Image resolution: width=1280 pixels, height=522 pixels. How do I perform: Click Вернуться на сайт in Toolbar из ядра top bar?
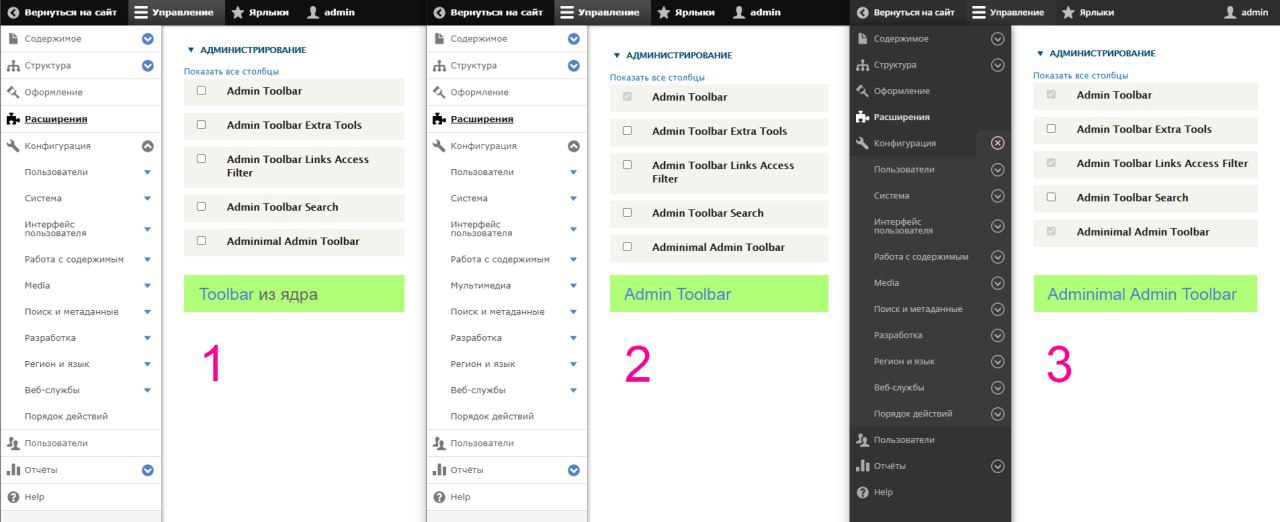[63, 12]
